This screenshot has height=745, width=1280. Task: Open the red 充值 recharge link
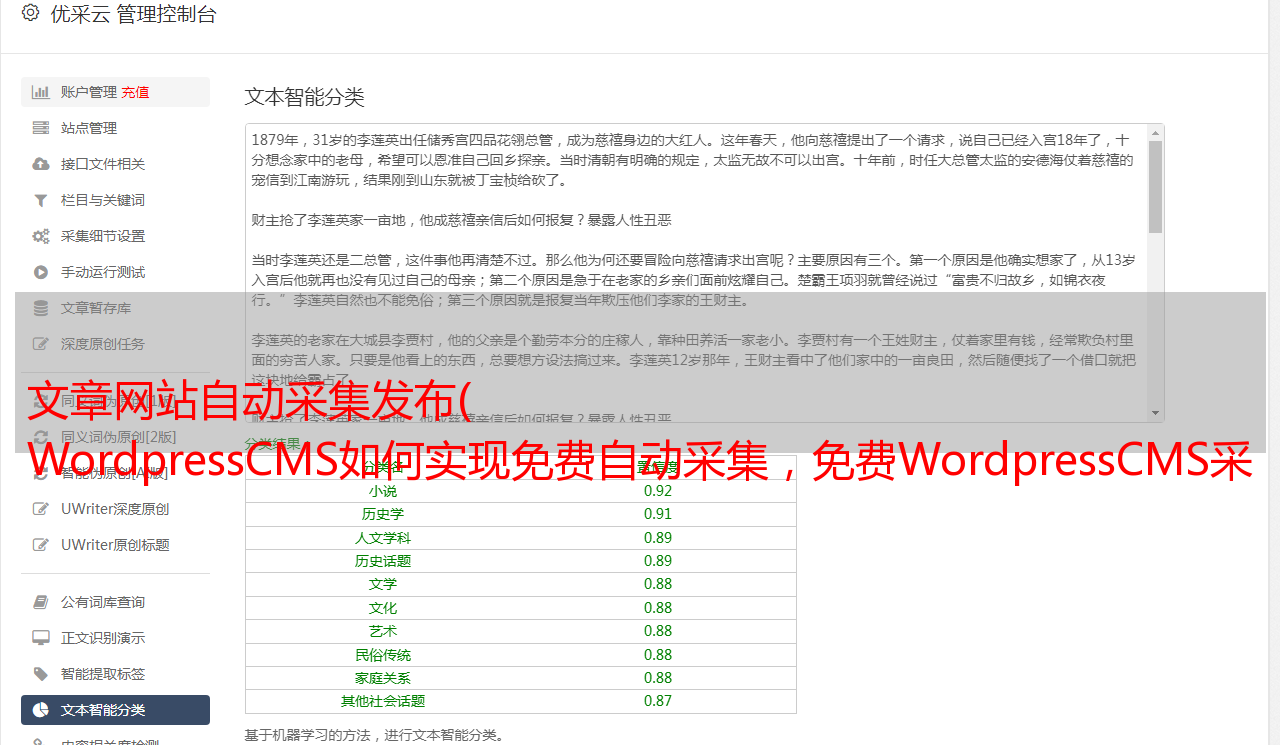pyautogui.click(x=135, y=92)
